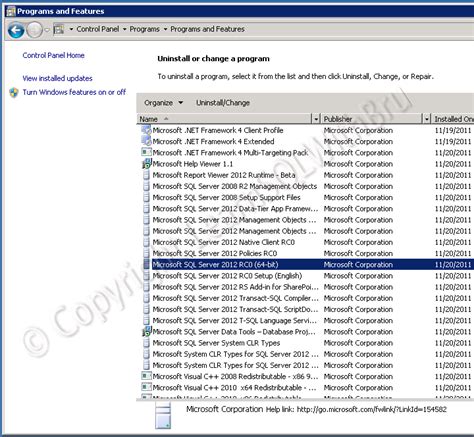Click icon of SQL Server Data Tools Database Projects
Image resolution: width=474 pixels, height=437 pixels.
coord(146,332)
